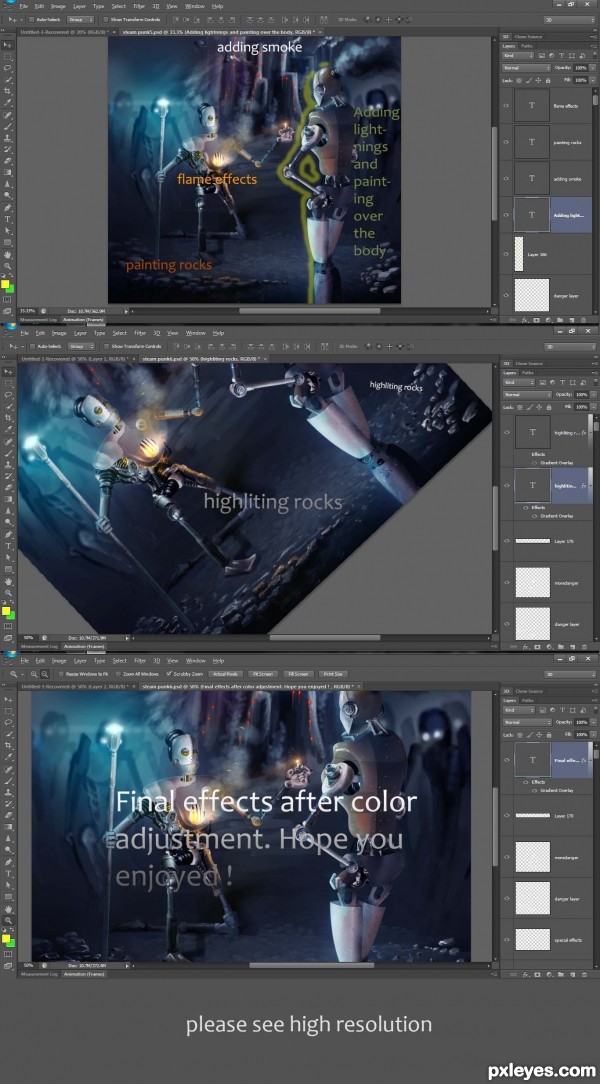
Task: Select the Type tool in the adding smoke window
Action: 8,218
